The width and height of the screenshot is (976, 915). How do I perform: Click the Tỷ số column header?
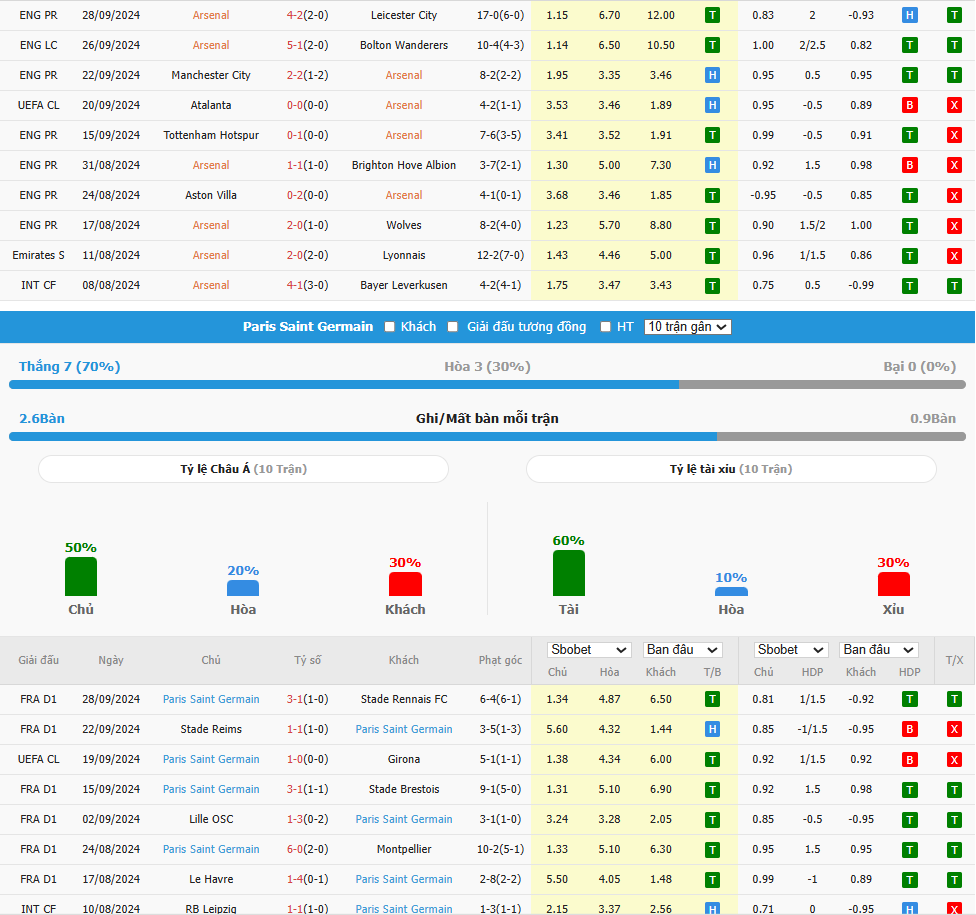(x=307, y=660)
